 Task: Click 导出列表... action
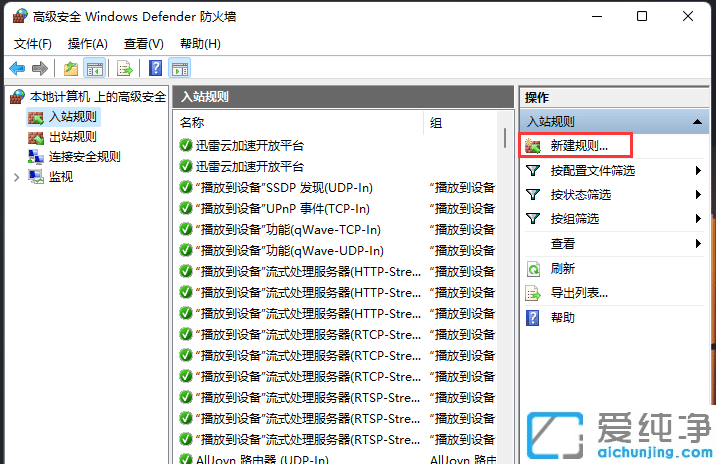coord(579,293)
